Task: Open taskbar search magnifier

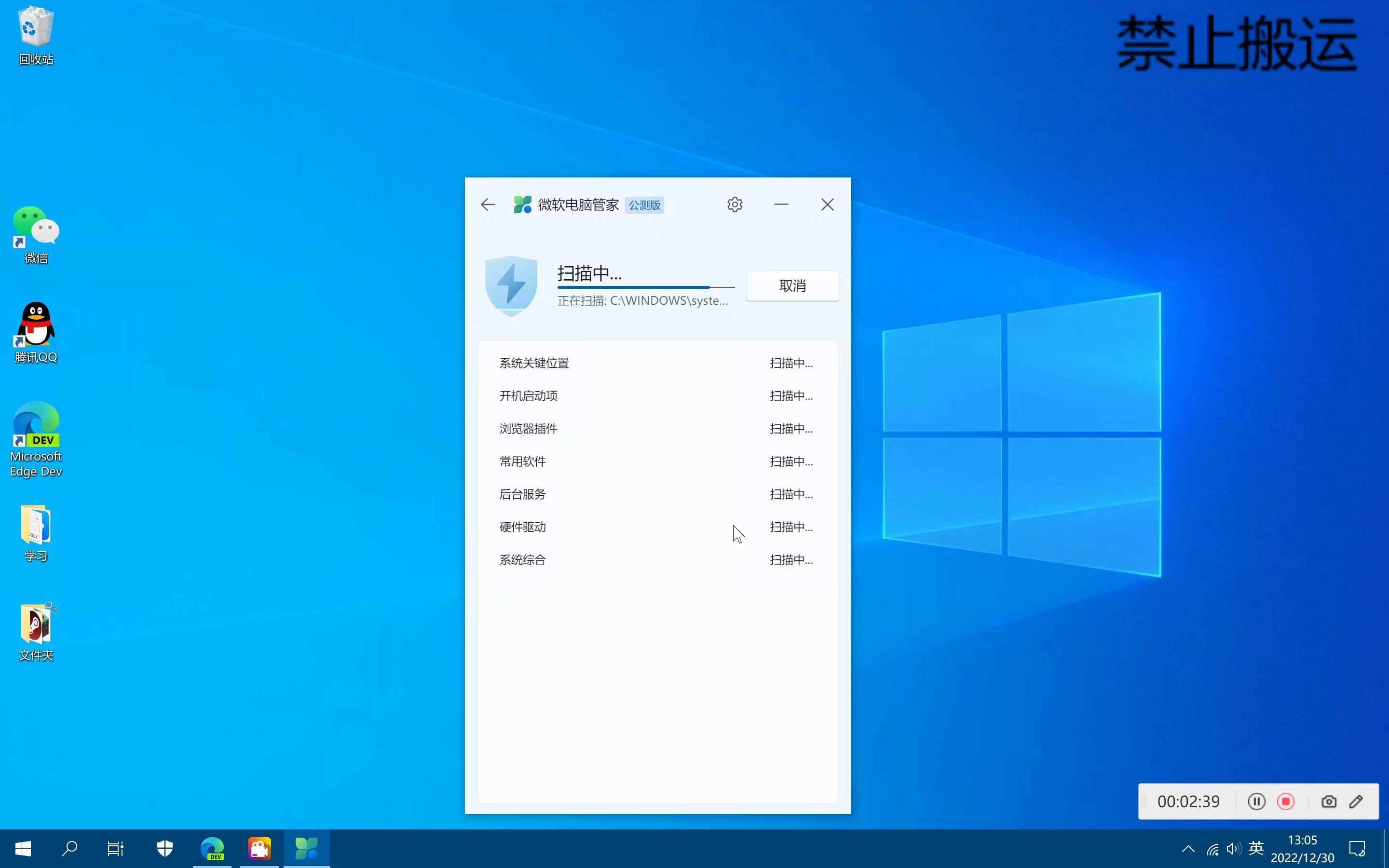Action: pos(69,849)
